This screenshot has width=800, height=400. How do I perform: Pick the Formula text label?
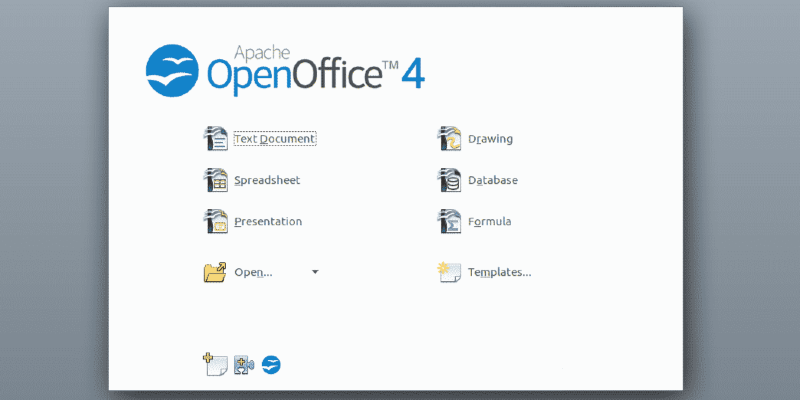pos(489,222)
